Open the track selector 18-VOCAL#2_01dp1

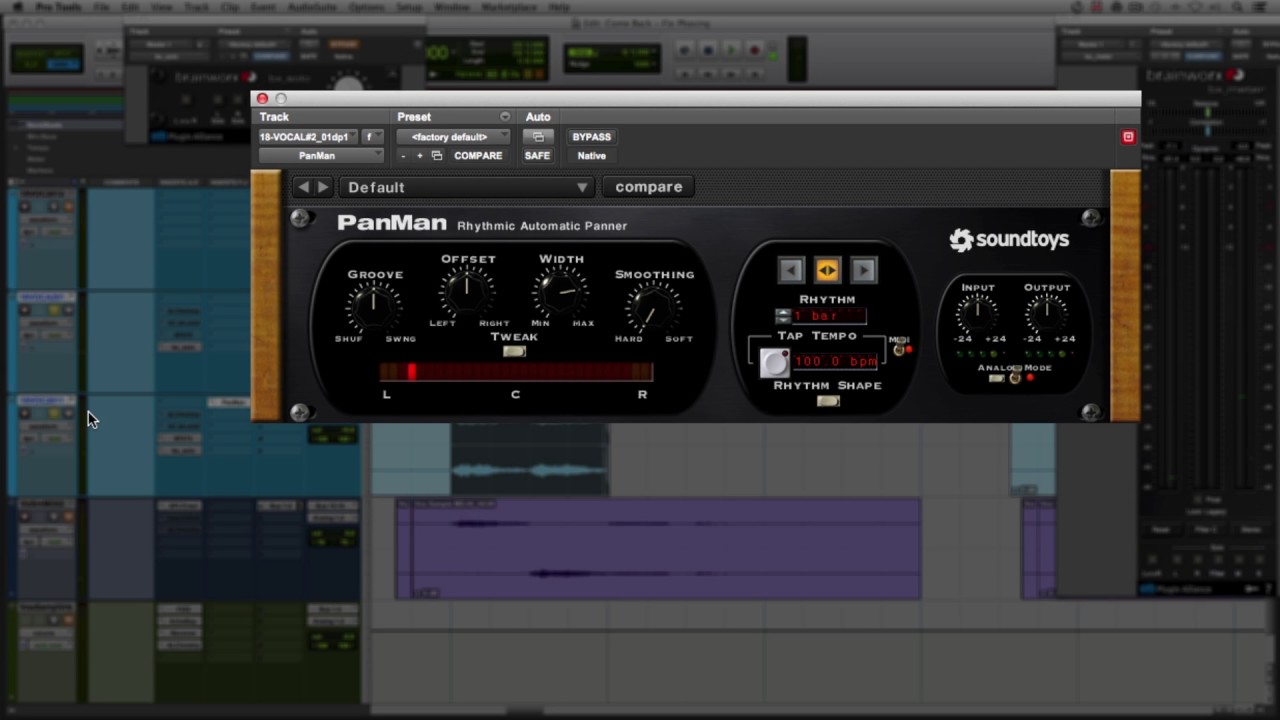[309, 137]
